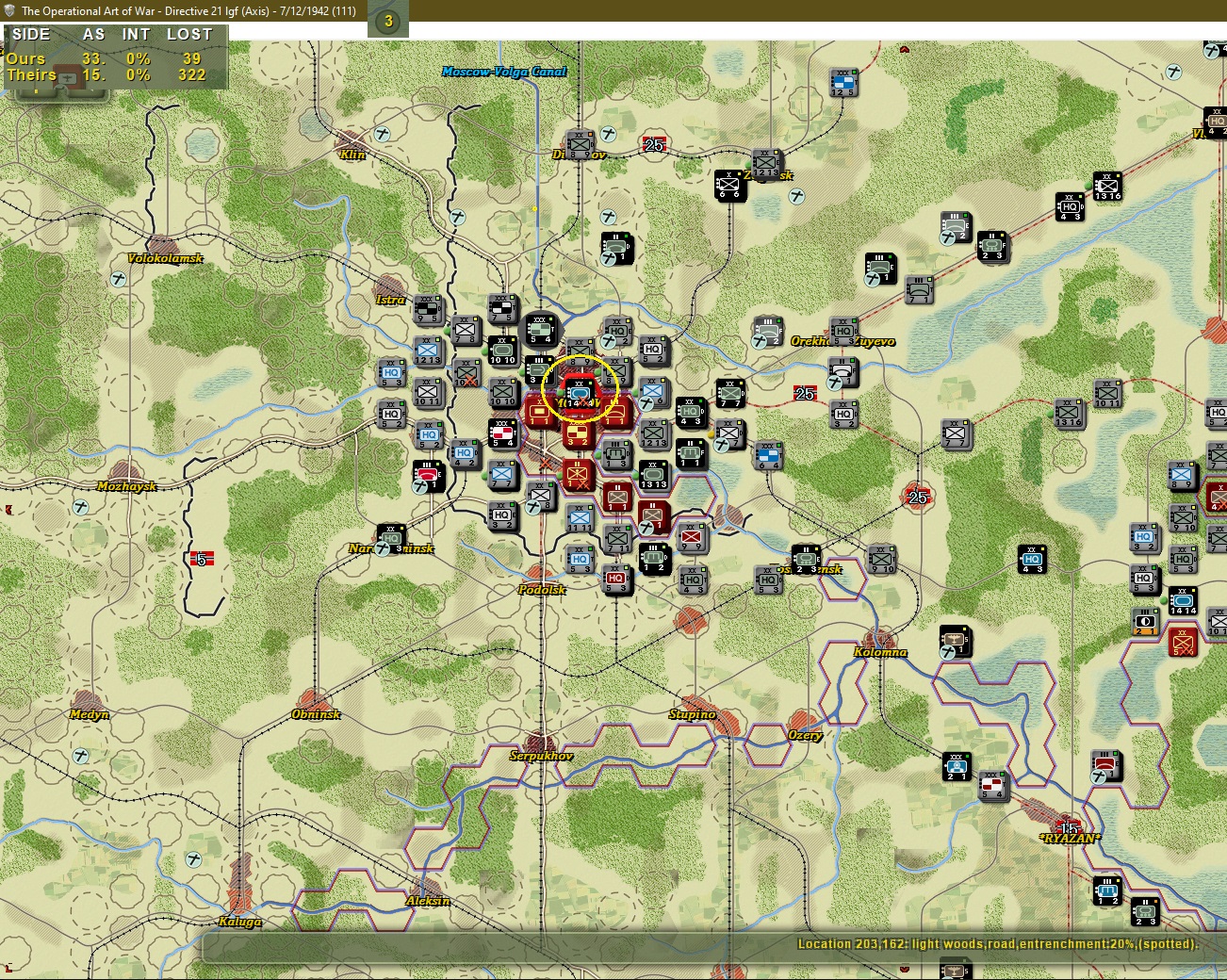Select the gray XXX 5 4 unit near Ryazan

992,787
